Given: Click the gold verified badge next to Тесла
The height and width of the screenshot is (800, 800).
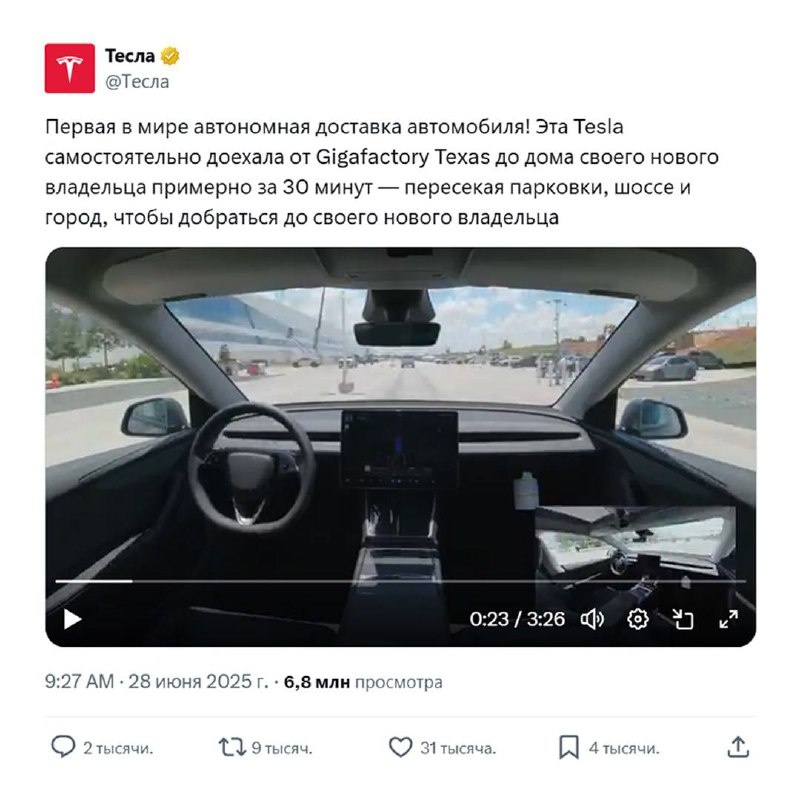Looking at the screenshot, I should click(170, 56).
